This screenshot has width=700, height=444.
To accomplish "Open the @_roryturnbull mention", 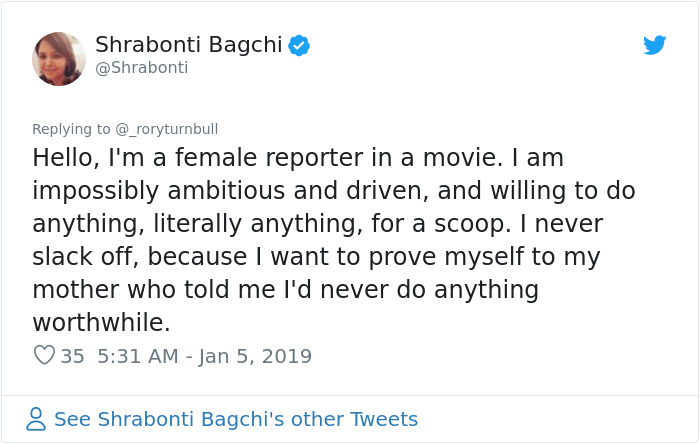I will (168, 129).
